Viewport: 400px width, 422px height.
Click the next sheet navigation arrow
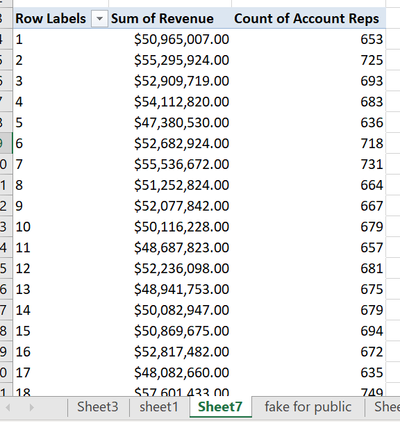[31, 407]
